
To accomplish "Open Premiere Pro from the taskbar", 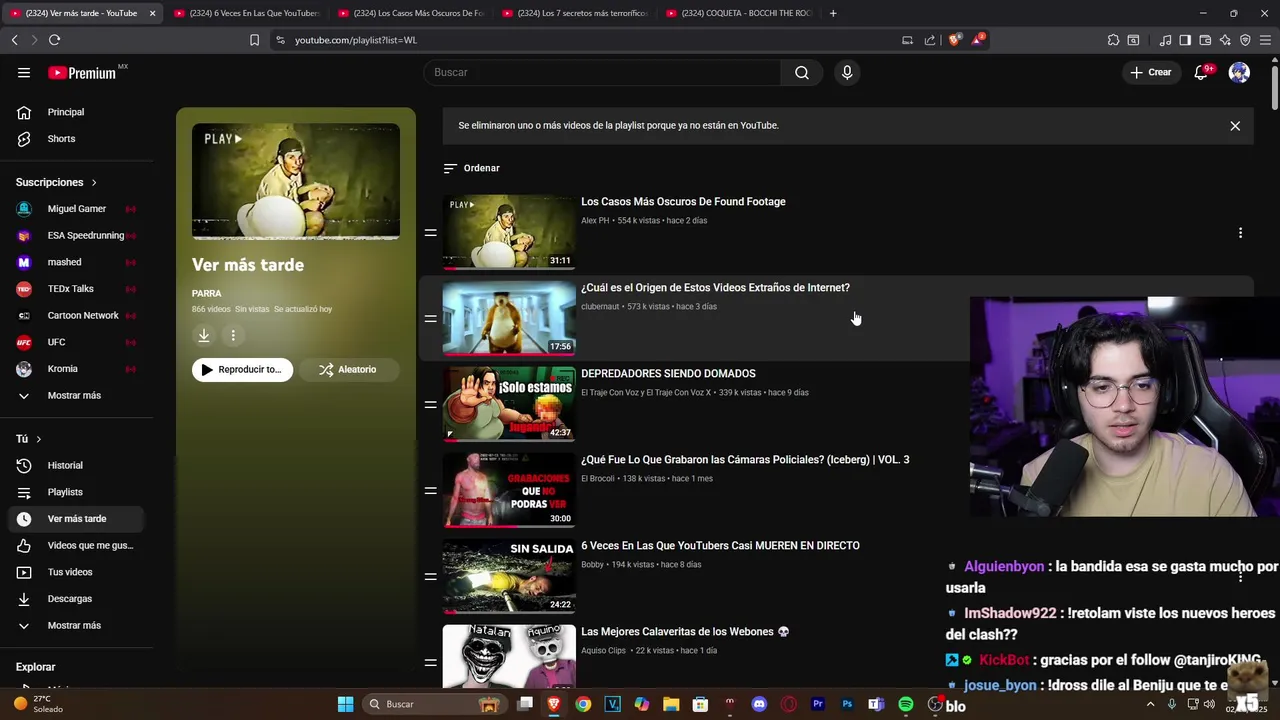I will (818, 704).
